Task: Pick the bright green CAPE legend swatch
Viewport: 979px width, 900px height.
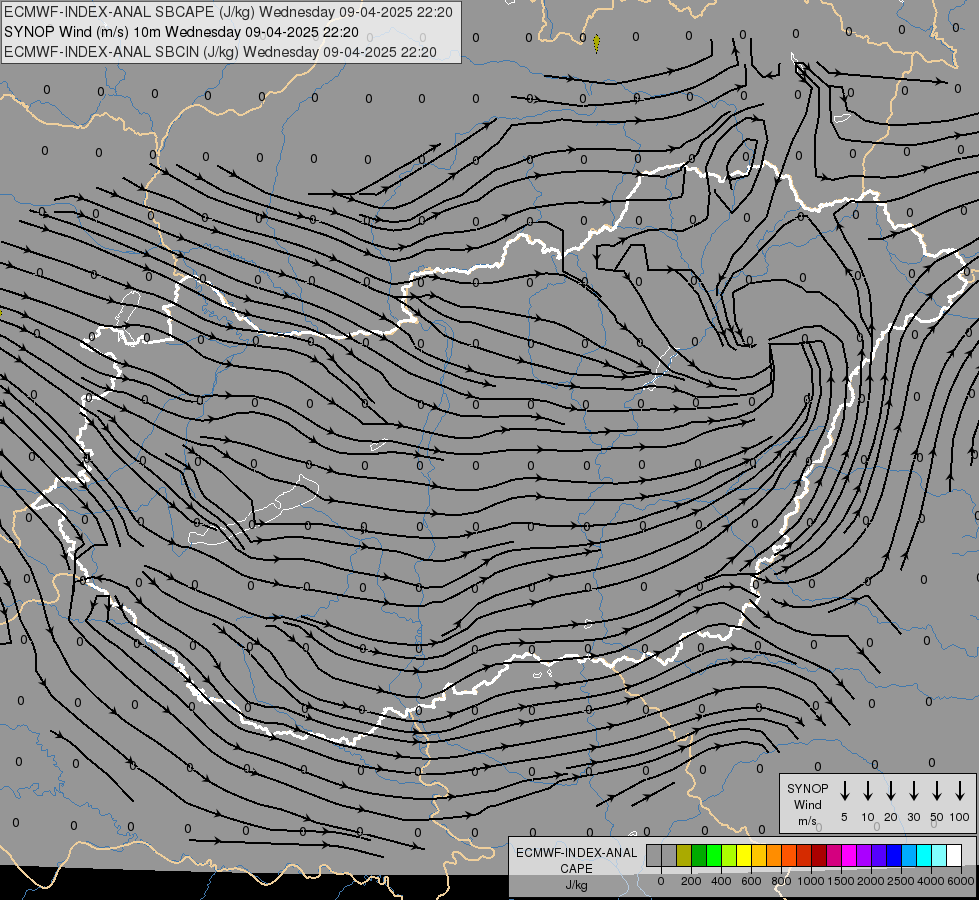Action: click(x=714, y=855)
